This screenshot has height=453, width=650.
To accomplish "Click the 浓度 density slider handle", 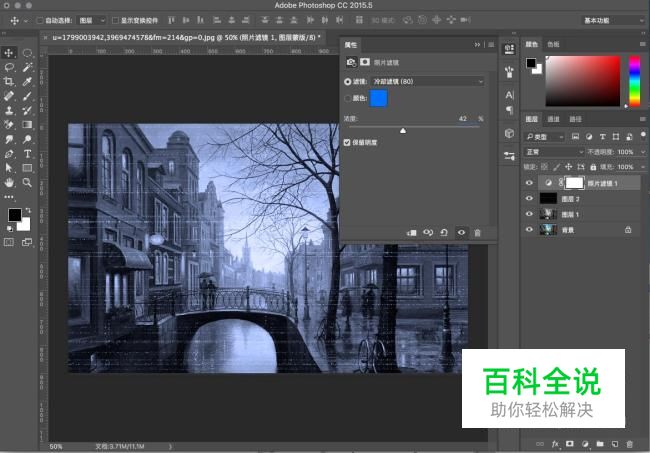I will point(403,131).
